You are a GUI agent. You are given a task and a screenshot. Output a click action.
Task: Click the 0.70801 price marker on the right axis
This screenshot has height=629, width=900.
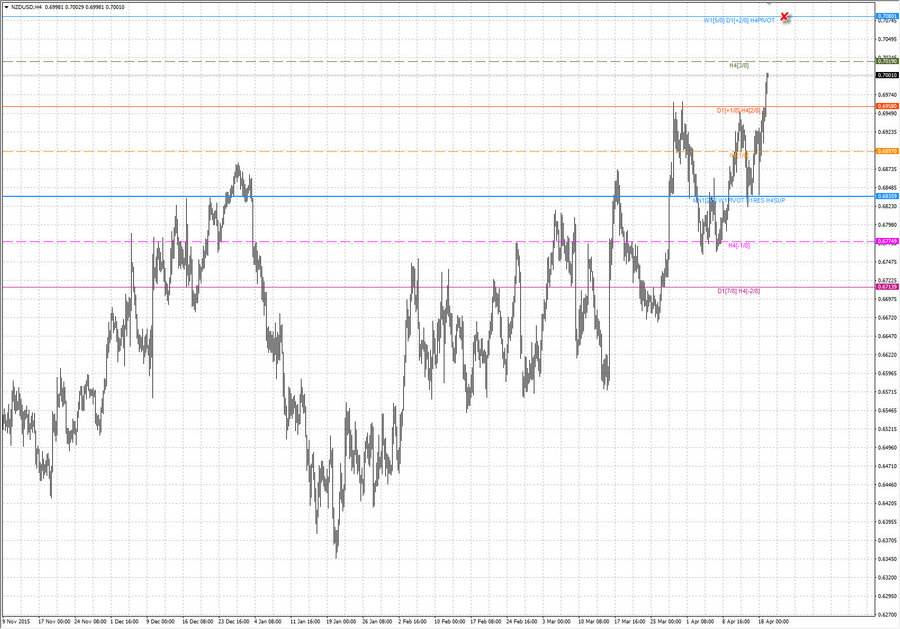tap(886, 15)
